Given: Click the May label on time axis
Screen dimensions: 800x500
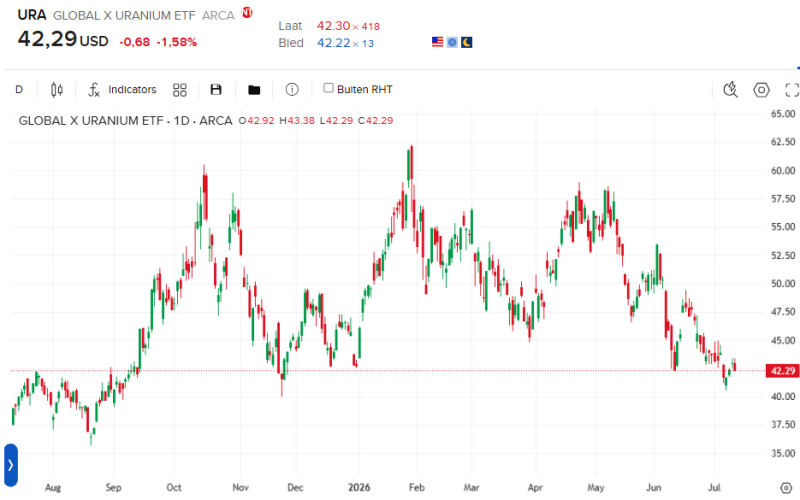Looking at the screenshot, I should 595,487.
